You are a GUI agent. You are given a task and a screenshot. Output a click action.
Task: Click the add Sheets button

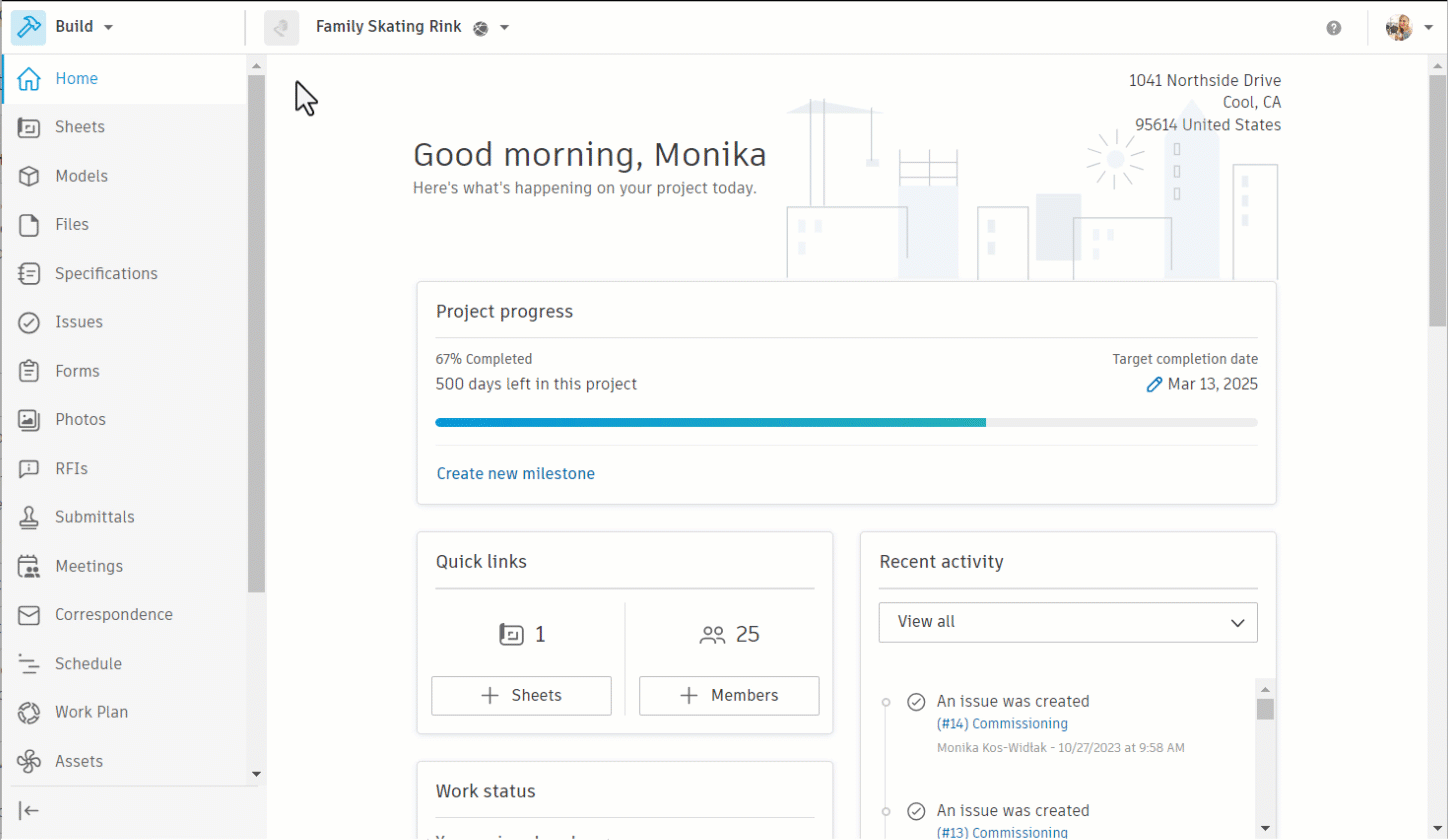(x=521, y=696)
